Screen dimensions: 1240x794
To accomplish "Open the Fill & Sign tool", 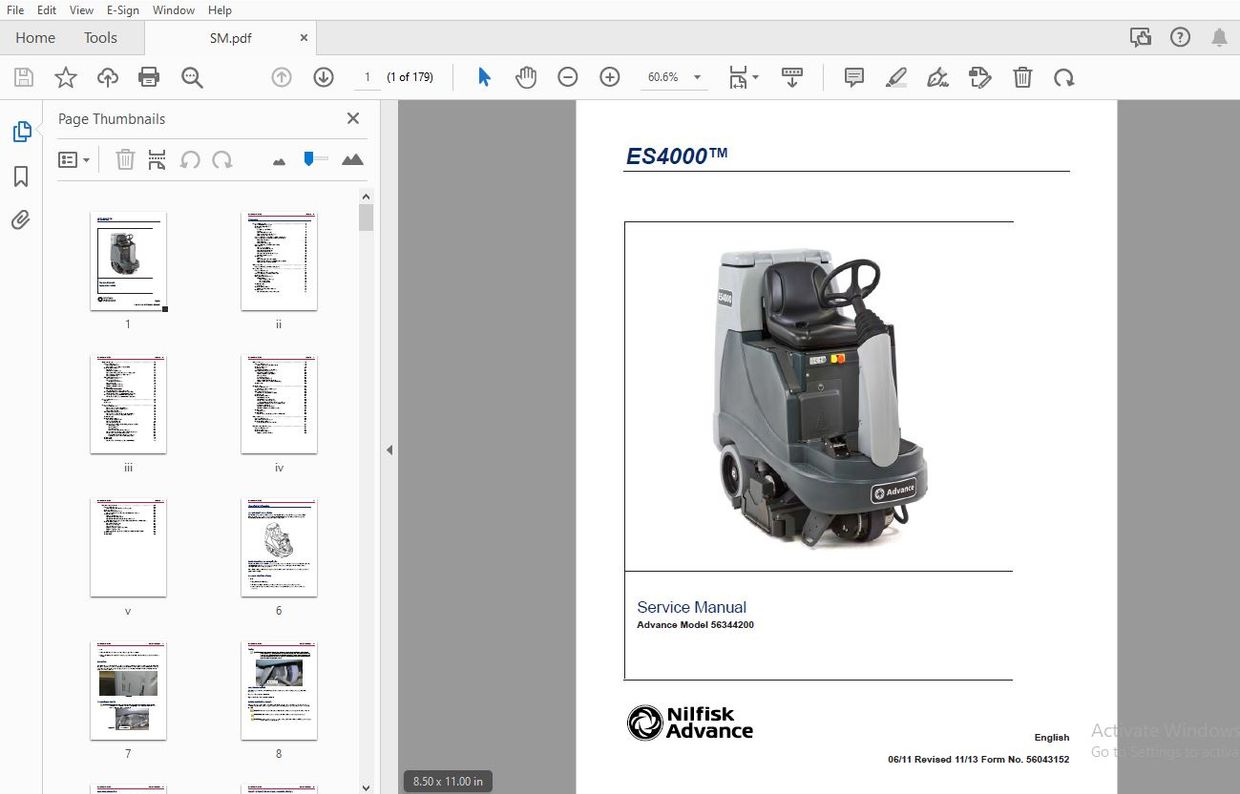I will click(937, 76).
